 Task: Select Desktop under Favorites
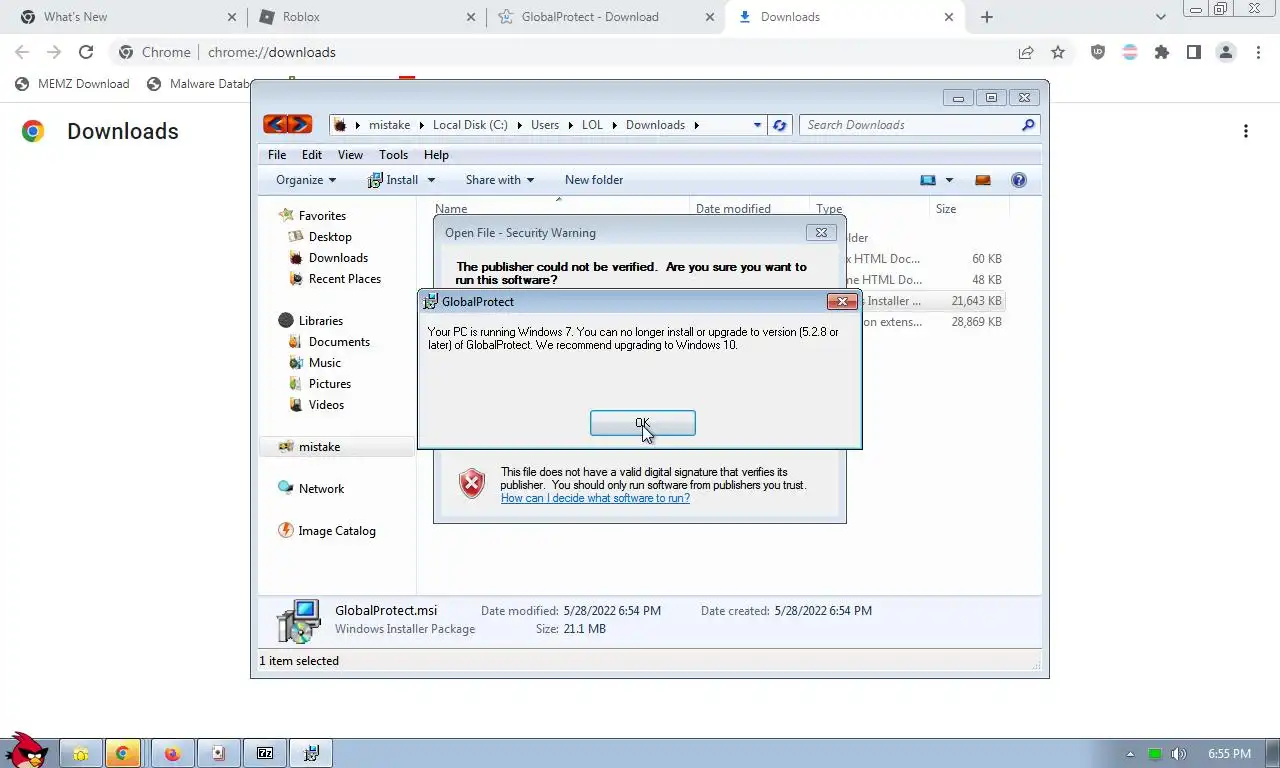pyautogui.click(x=330, y=237)
